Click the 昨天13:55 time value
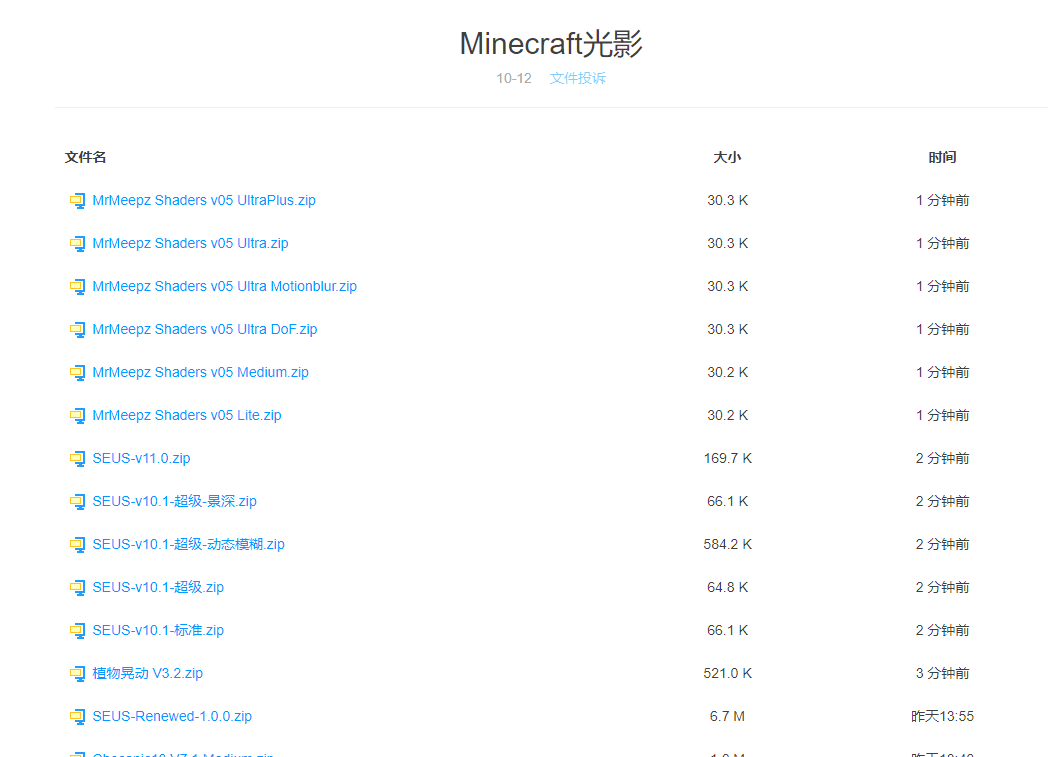1053x757 pixels. (x=942, y=716)
